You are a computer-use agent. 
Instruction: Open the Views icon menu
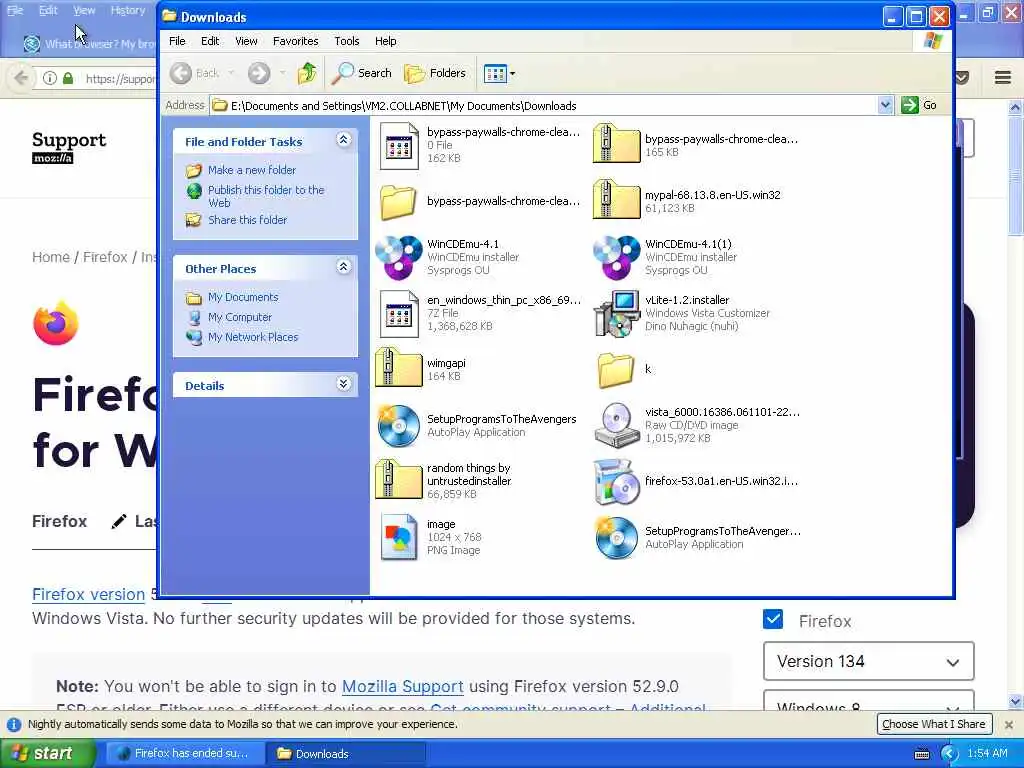pyautogui.click(x=500, y=73)
